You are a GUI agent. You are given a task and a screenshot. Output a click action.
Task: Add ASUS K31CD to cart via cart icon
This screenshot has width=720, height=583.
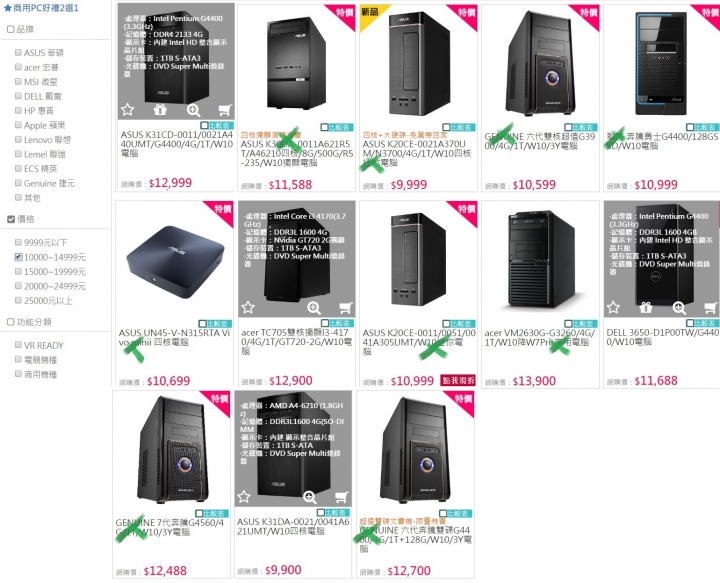point(225,110)
